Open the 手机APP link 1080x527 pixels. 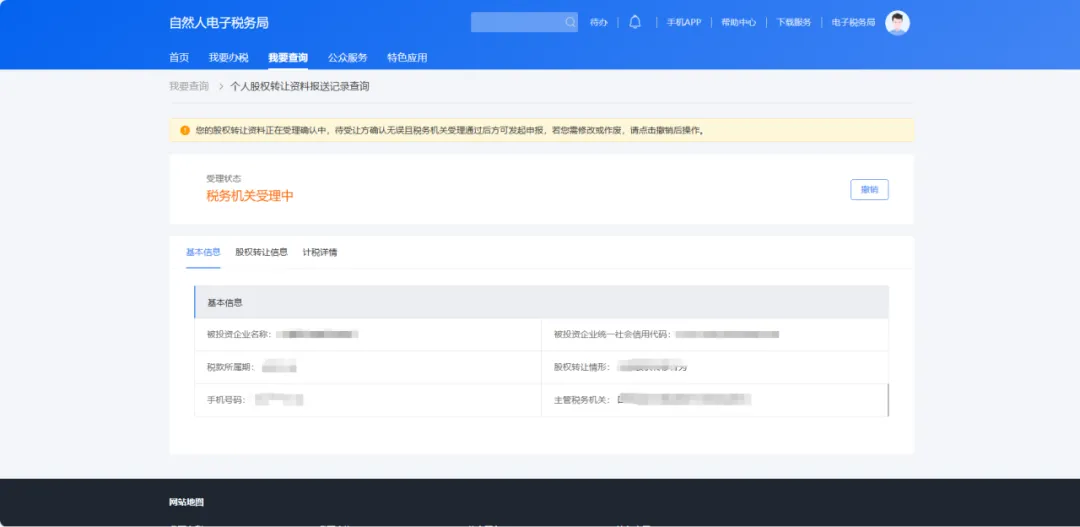[x=683, y=22]
